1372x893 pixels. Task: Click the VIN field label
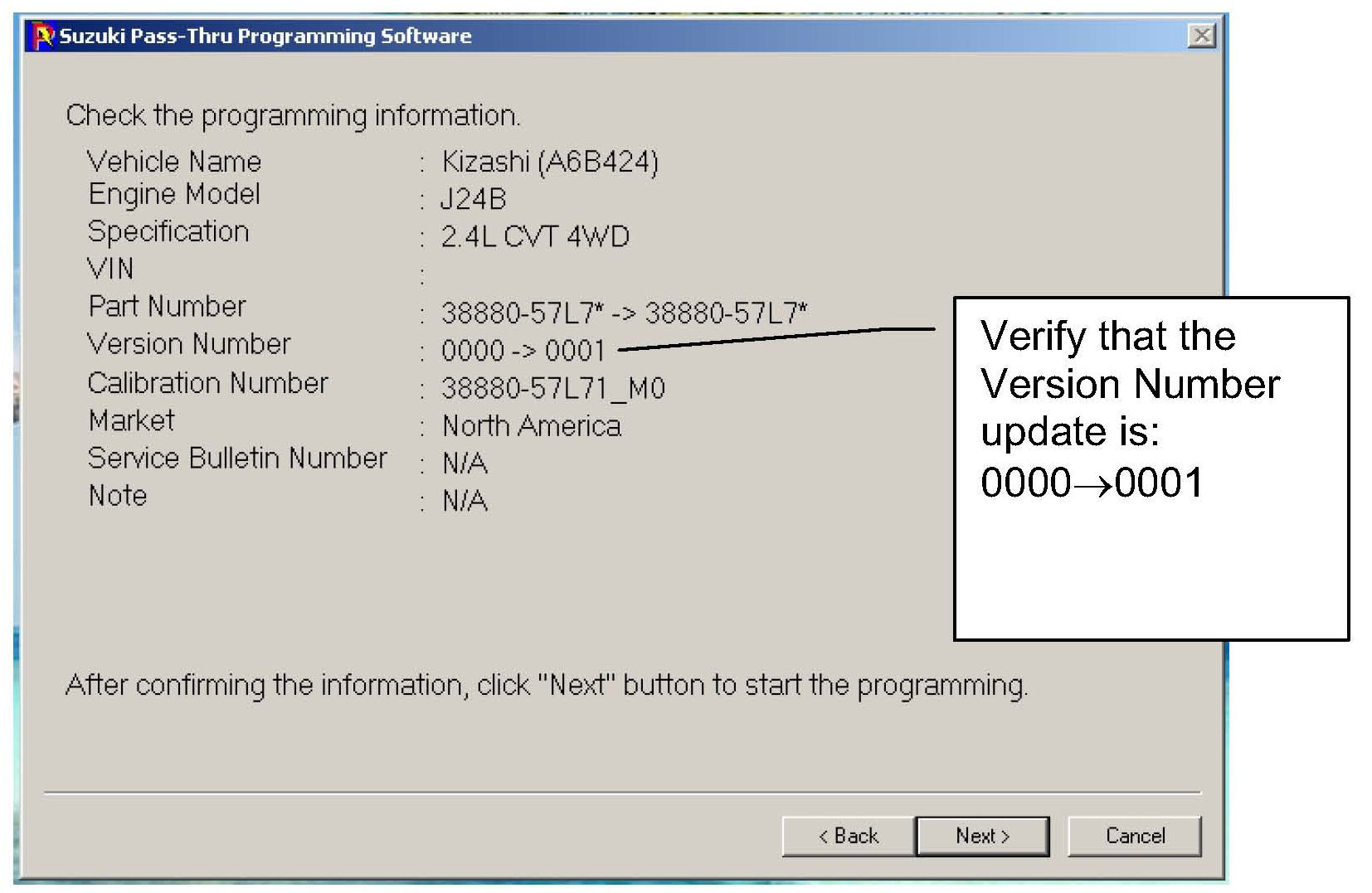[x=110, y=269]
